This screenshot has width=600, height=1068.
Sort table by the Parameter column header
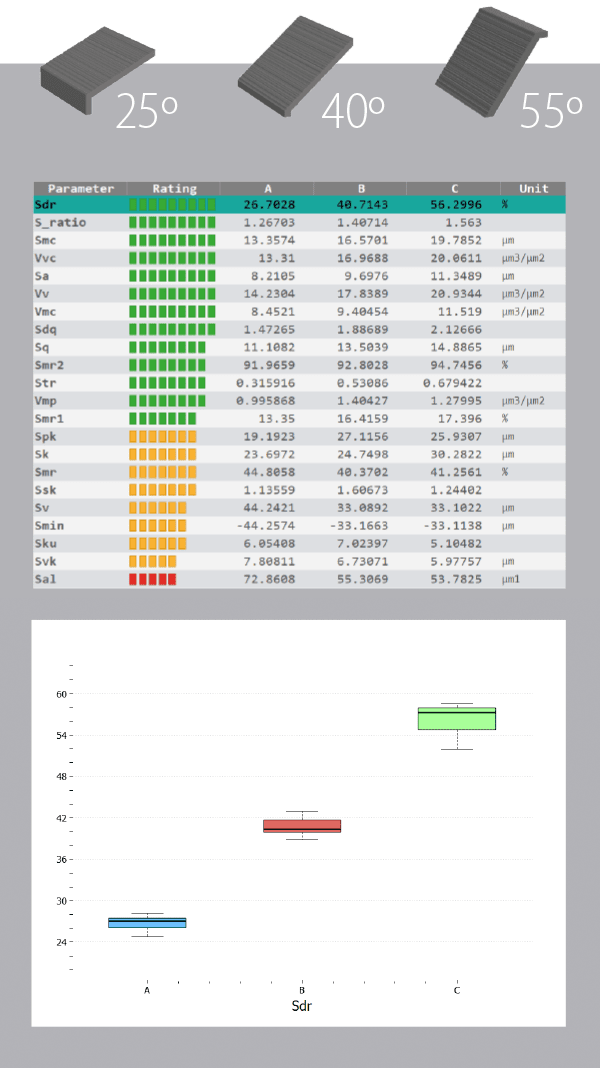[80, 188]
